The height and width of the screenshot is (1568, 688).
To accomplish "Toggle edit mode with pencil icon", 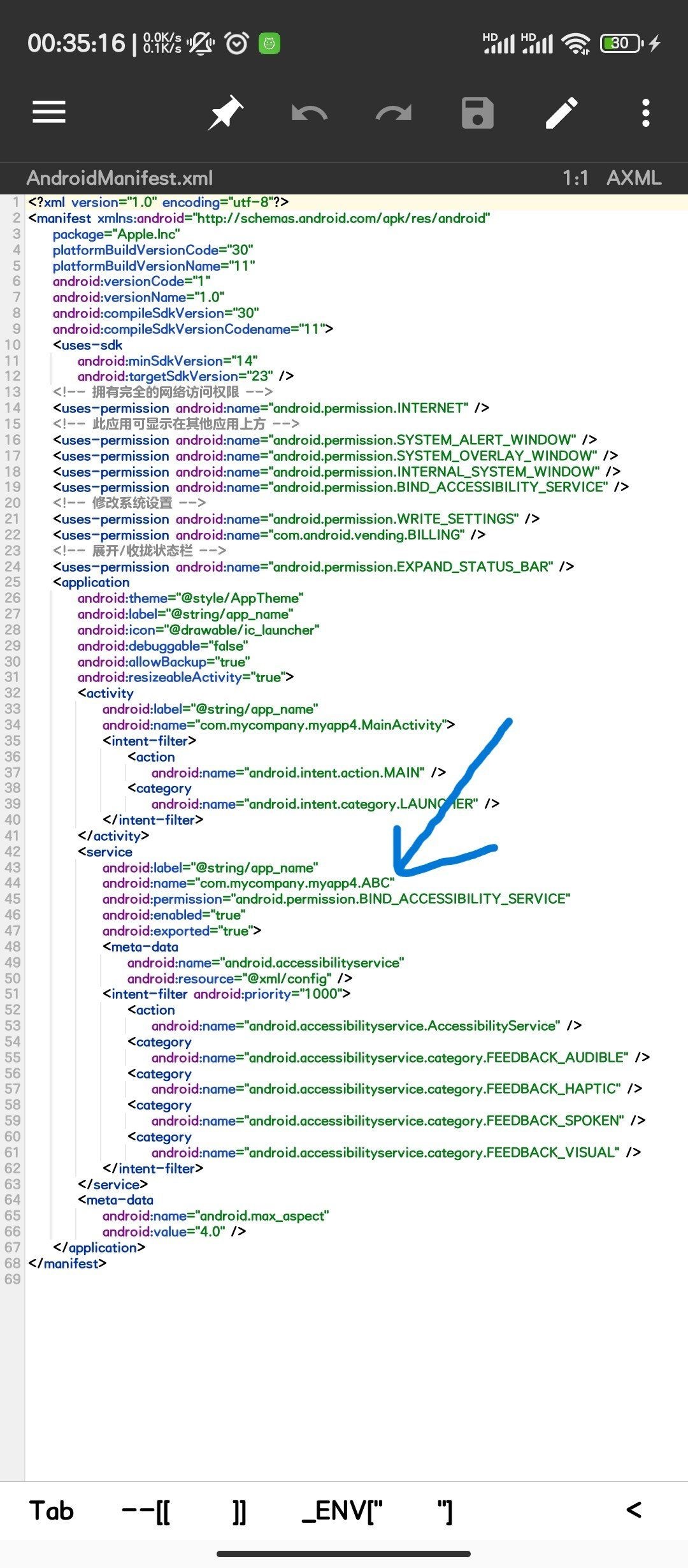I will coord(561,113).
